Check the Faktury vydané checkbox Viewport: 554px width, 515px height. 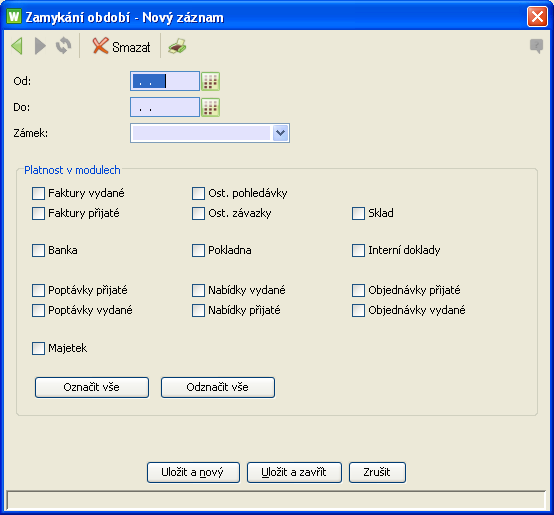[38, 194]
